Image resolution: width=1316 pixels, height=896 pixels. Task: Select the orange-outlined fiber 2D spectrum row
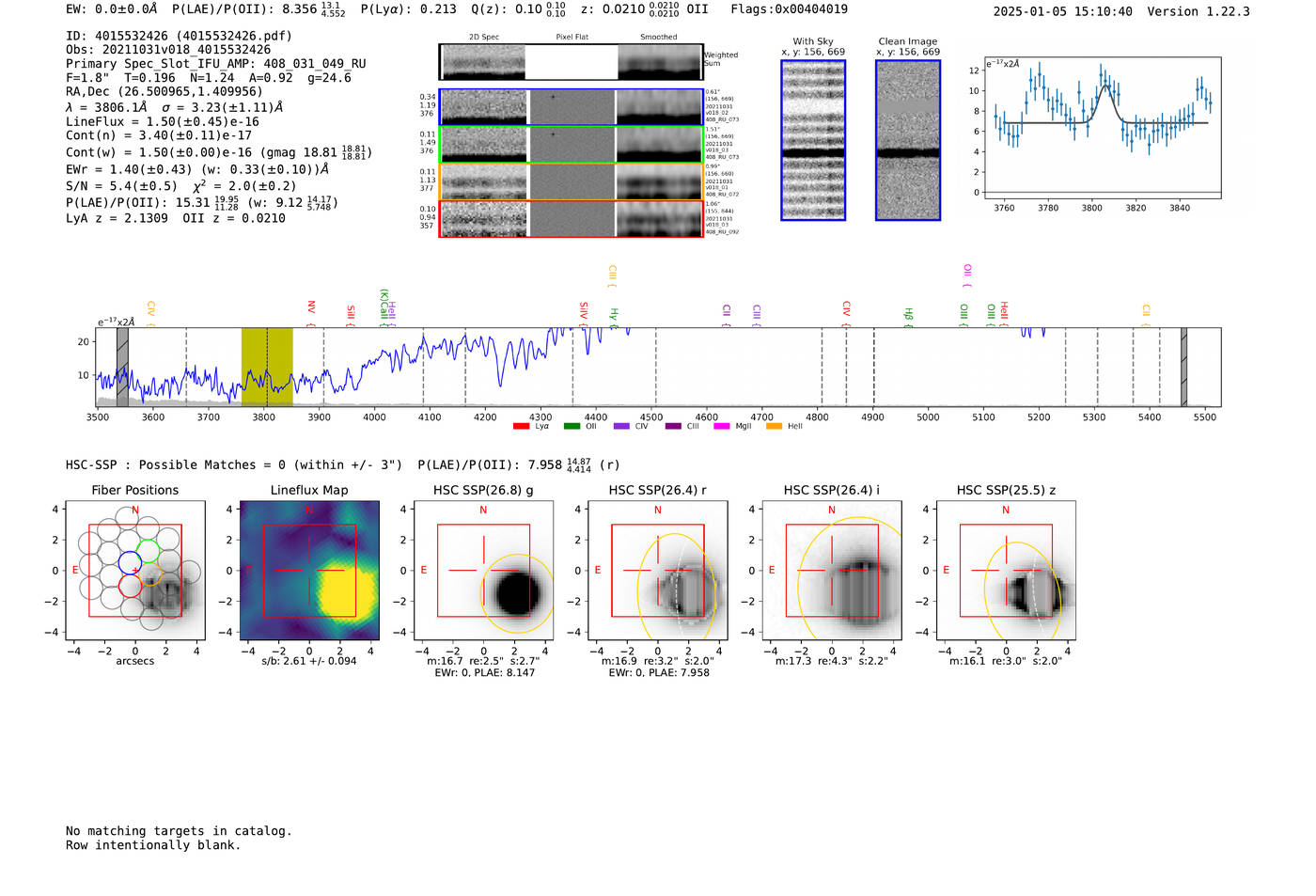572,181
